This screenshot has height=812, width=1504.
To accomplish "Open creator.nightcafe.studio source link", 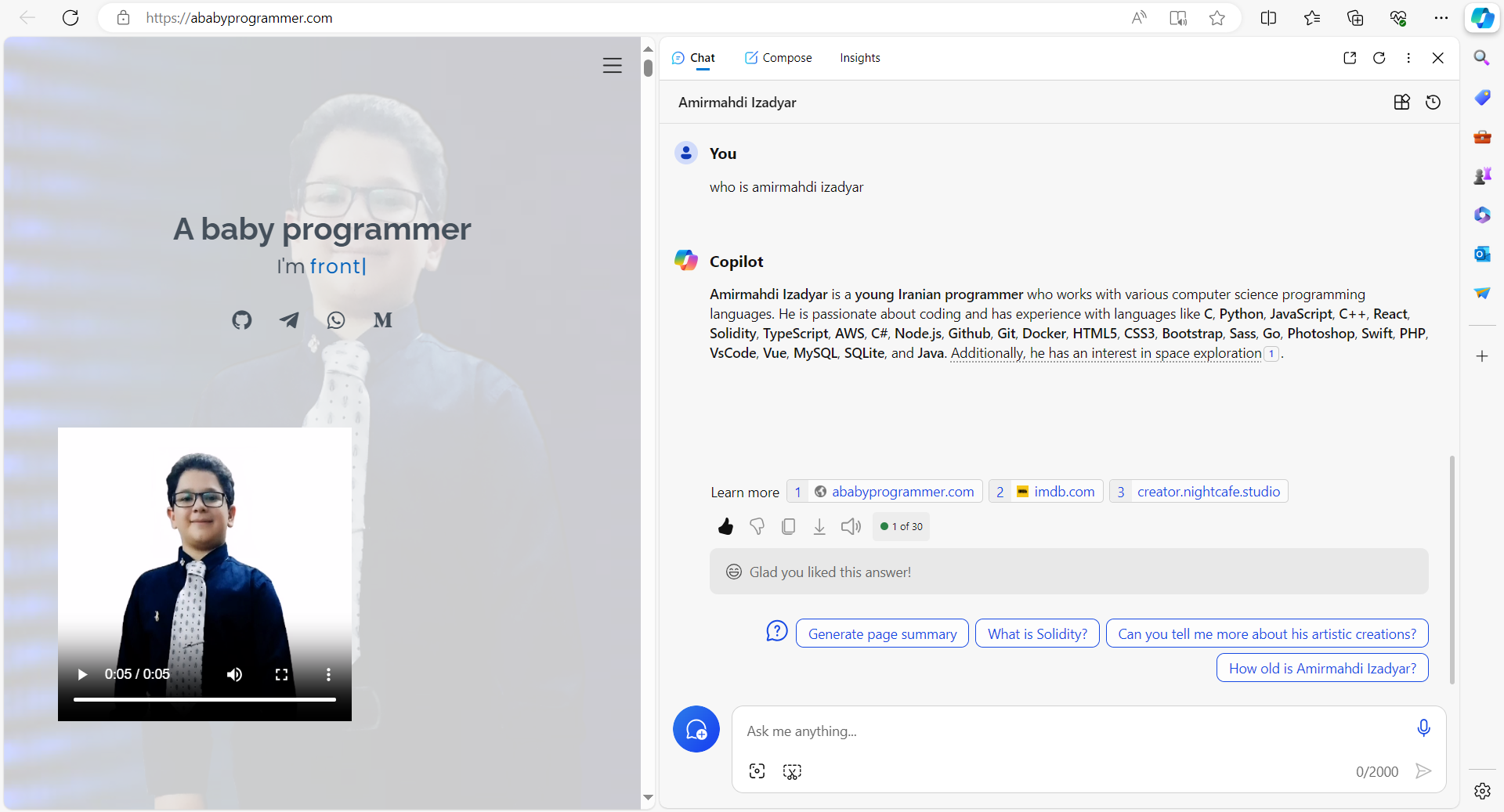I will coord(1198,491).
